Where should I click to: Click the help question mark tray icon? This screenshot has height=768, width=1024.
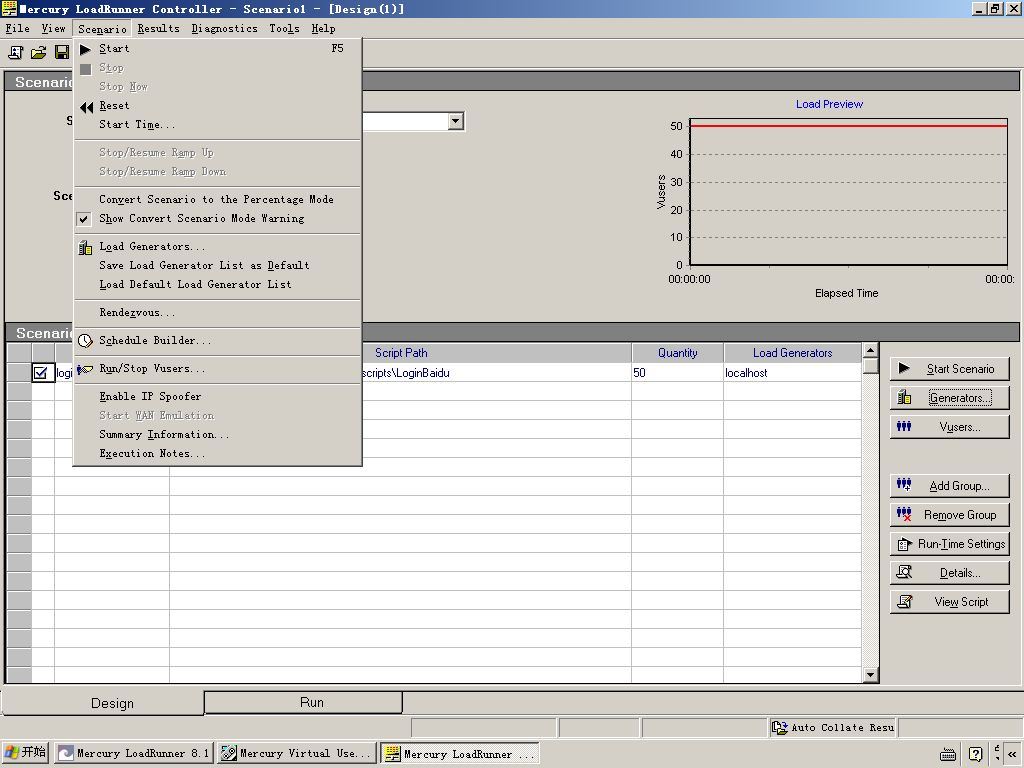click(975, 754)
